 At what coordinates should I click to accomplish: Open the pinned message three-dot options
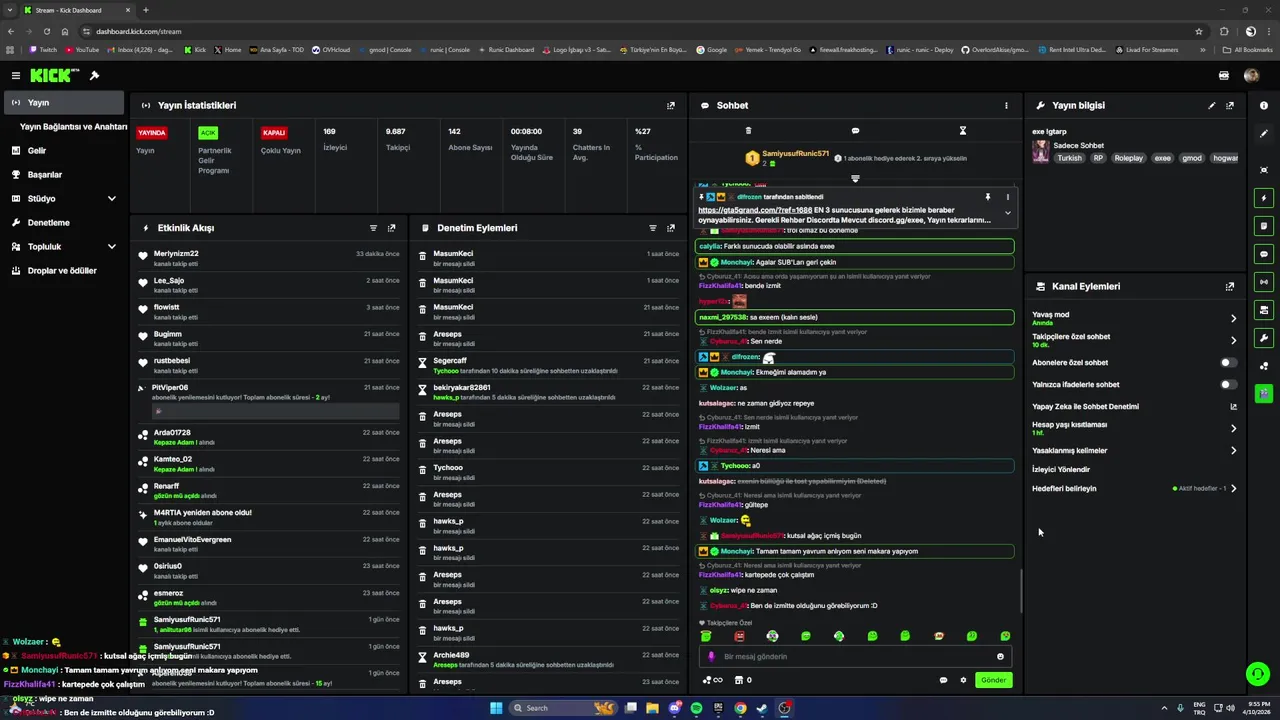[x=1007, y=197]
